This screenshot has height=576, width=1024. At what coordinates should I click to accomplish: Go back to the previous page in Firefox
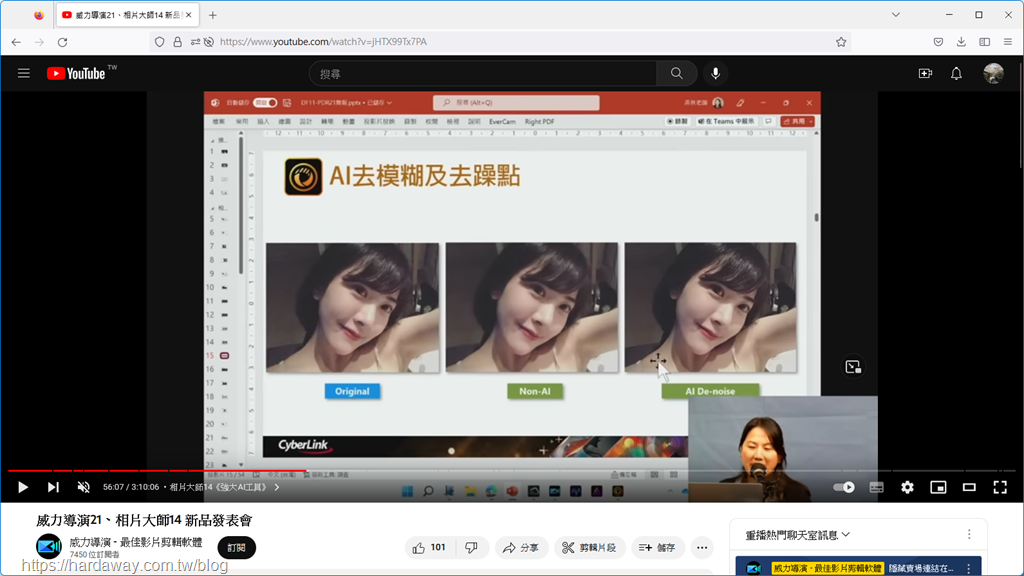pyautogui.click(x=16, y=42)
